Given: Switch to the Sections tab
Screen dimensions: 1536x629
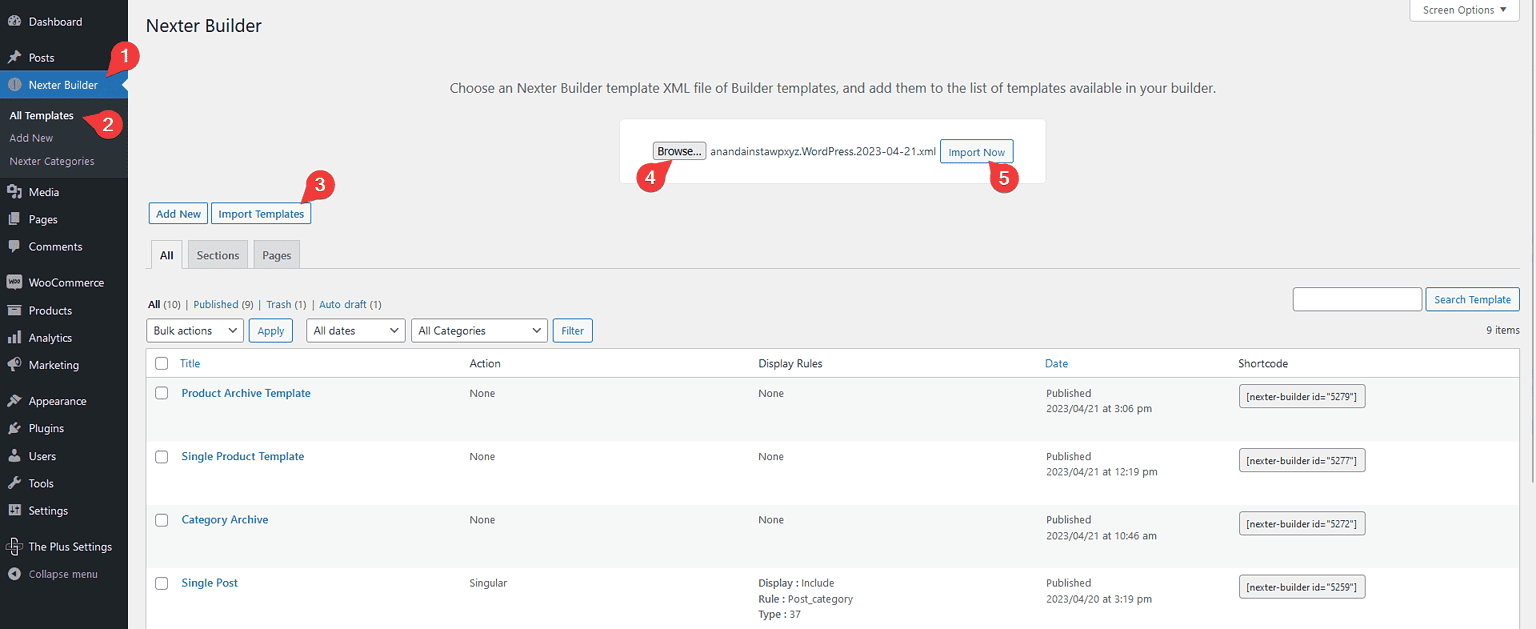Looking at the screenshot, I should click(x=217, y=254).
